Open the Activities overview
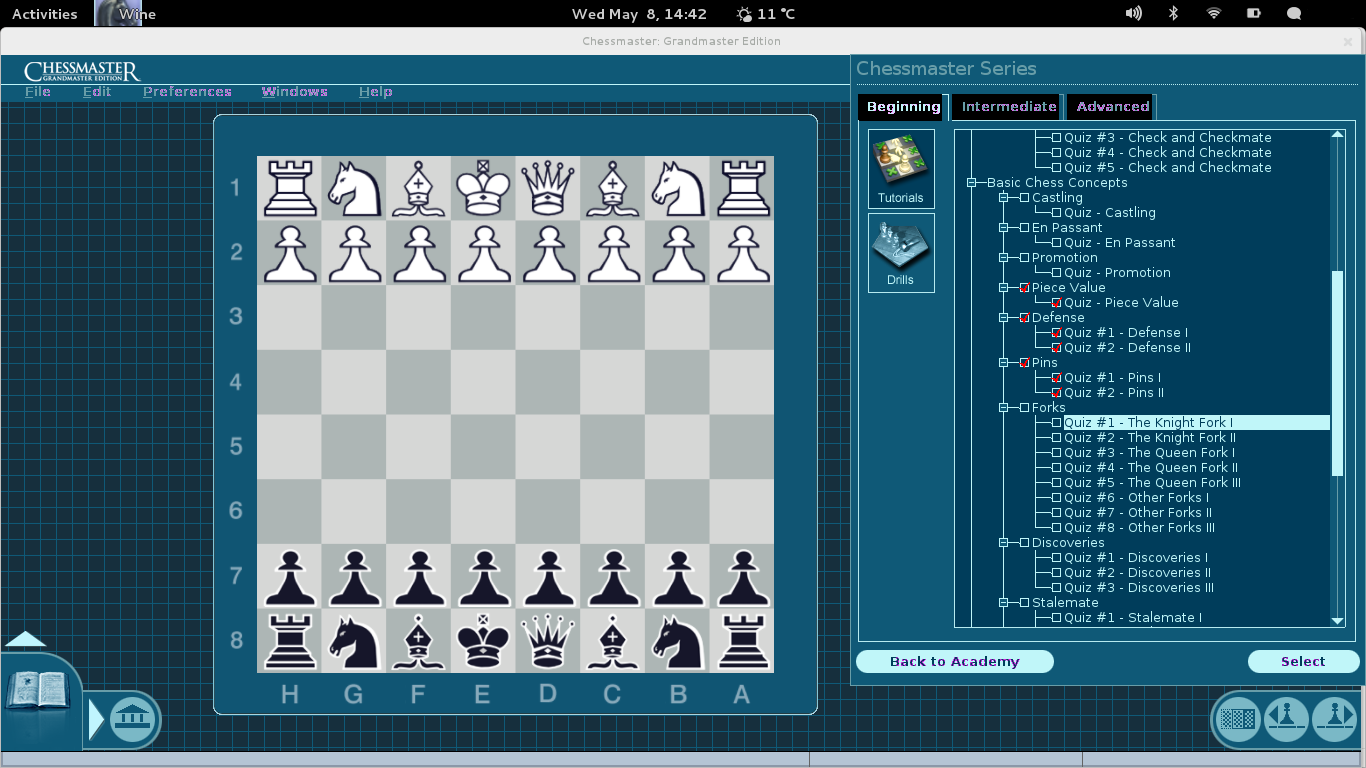The image size is (1366, 768). 44,14
